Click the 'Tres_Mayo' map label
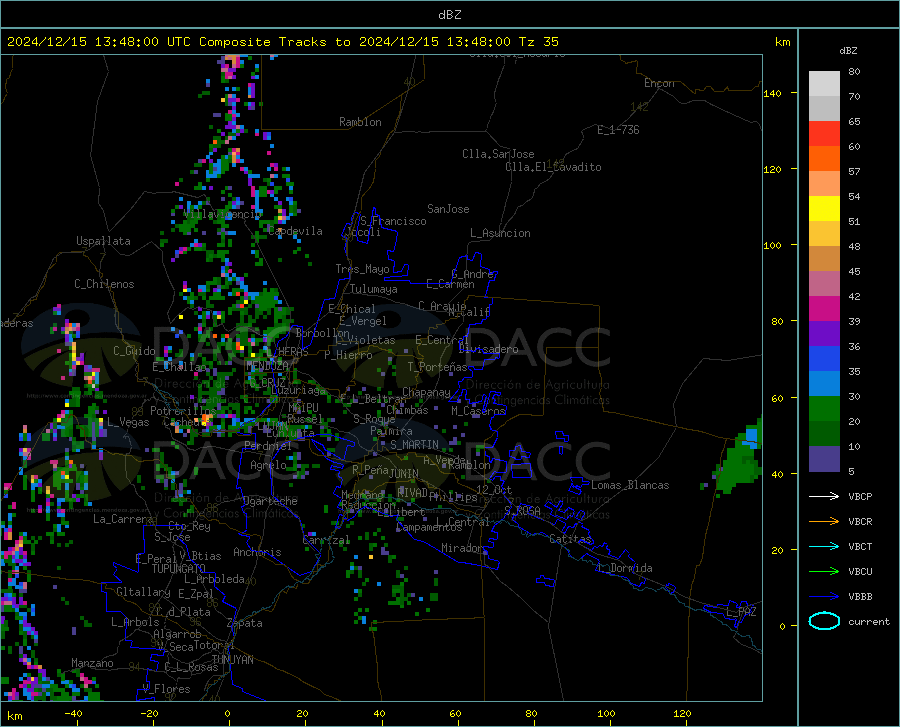The height and width of the screenshot is (727, 900). pyautogui.click(x=362, y=269)
